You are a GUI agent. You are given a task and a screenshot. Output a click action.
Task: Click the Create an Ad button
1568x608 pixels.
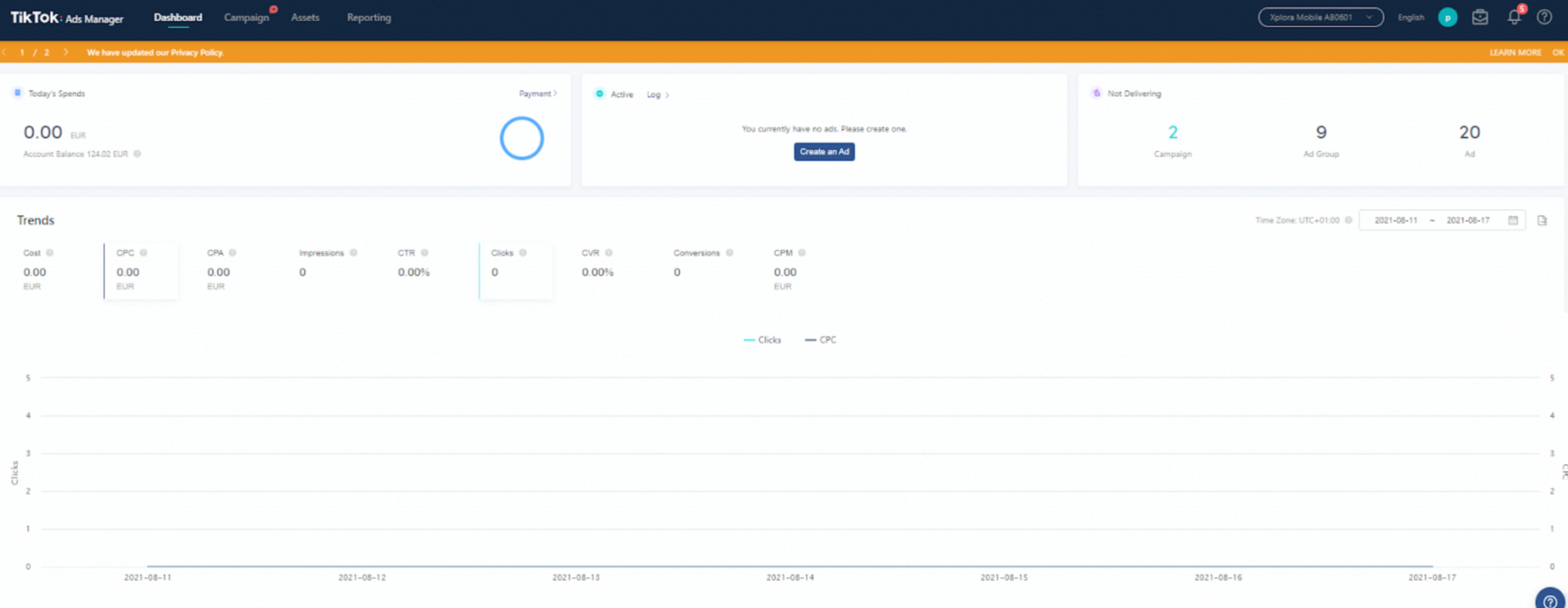click(824, 152)
